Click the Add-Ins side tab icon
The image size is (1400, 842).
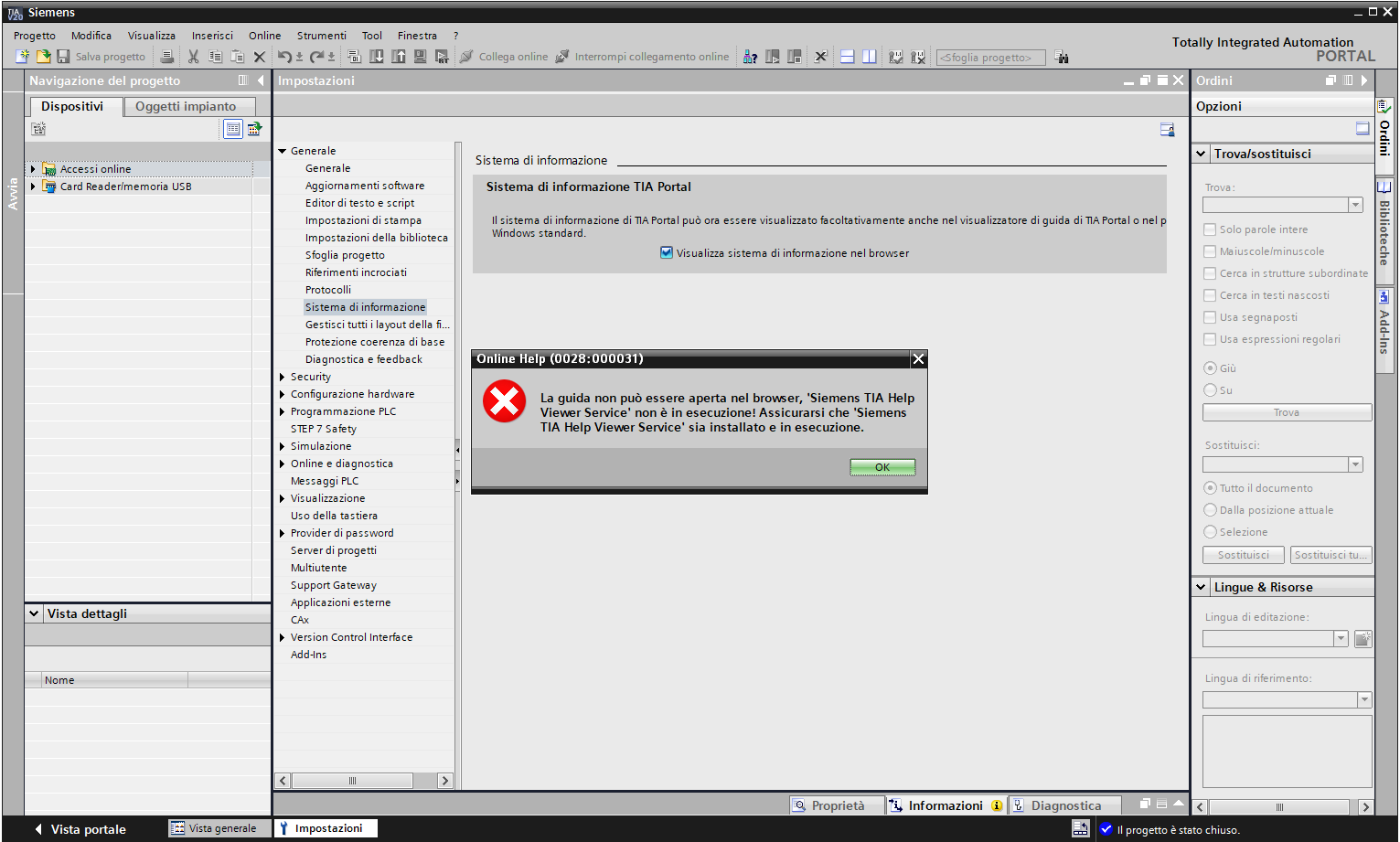coord(1384,297)
